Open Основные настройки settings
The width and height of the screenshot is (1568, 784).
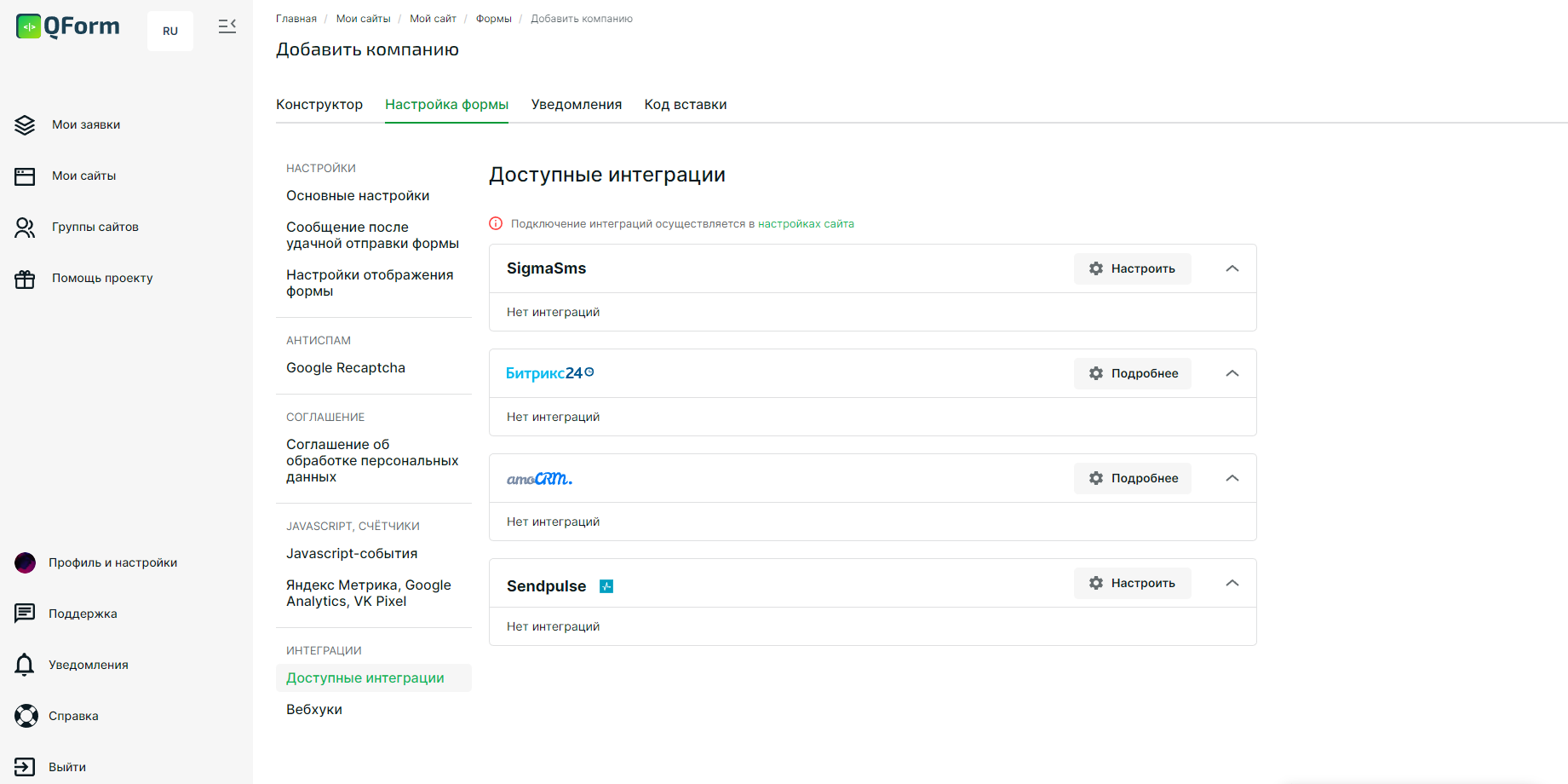[x=358, y=196]
